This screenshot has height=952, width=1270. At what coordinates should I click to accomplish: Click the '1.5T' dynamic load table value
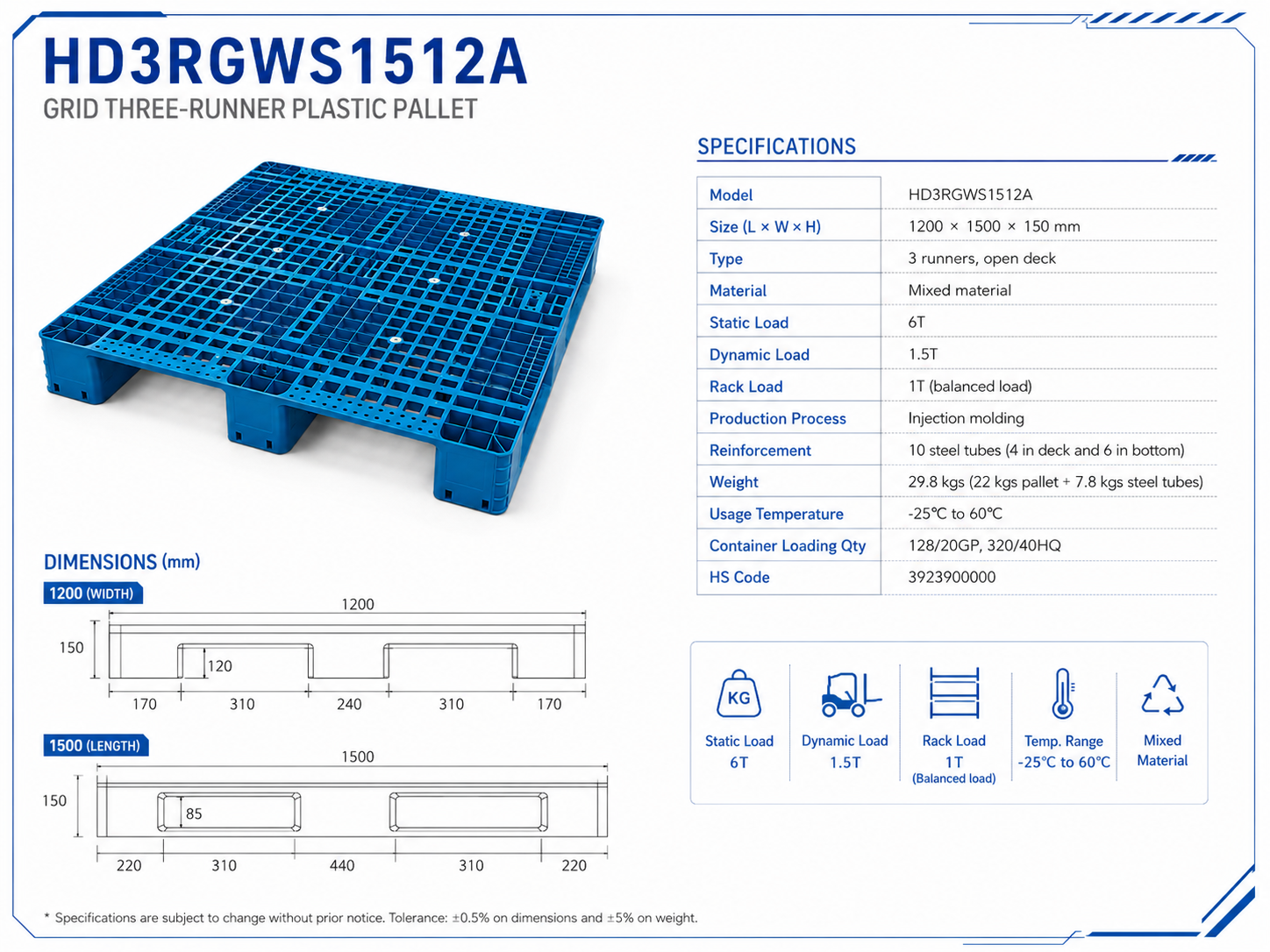(x=923, y=354)
